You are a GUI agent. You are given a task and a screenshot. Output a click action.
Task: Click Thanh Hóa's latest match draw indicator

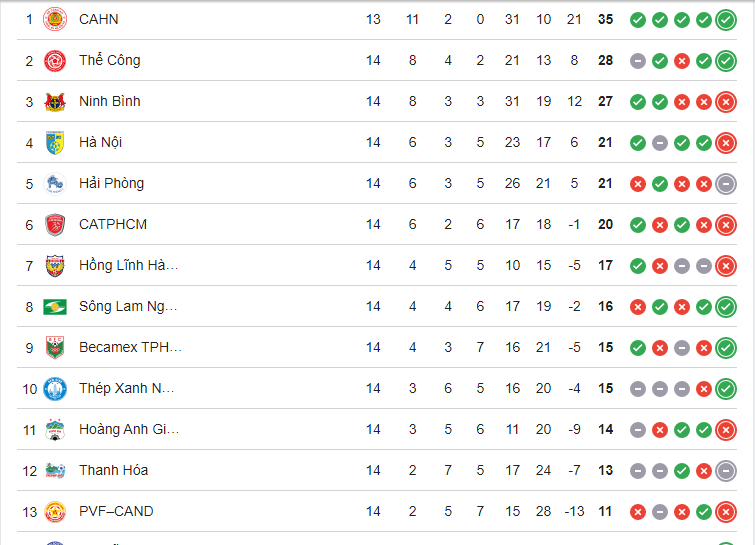point(726,470)
